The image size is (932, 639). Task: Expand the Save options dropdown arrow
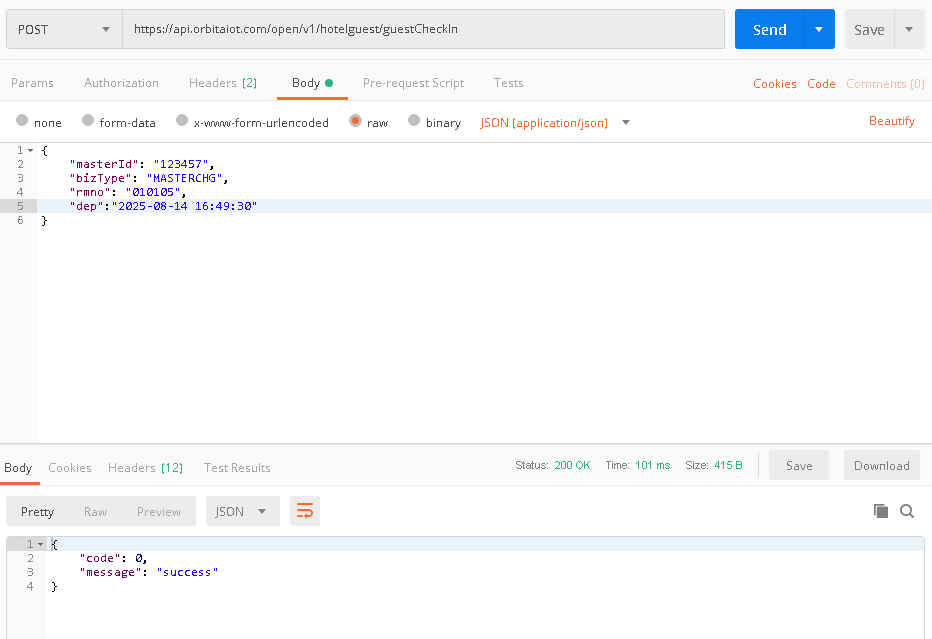[x=909, y=30]
